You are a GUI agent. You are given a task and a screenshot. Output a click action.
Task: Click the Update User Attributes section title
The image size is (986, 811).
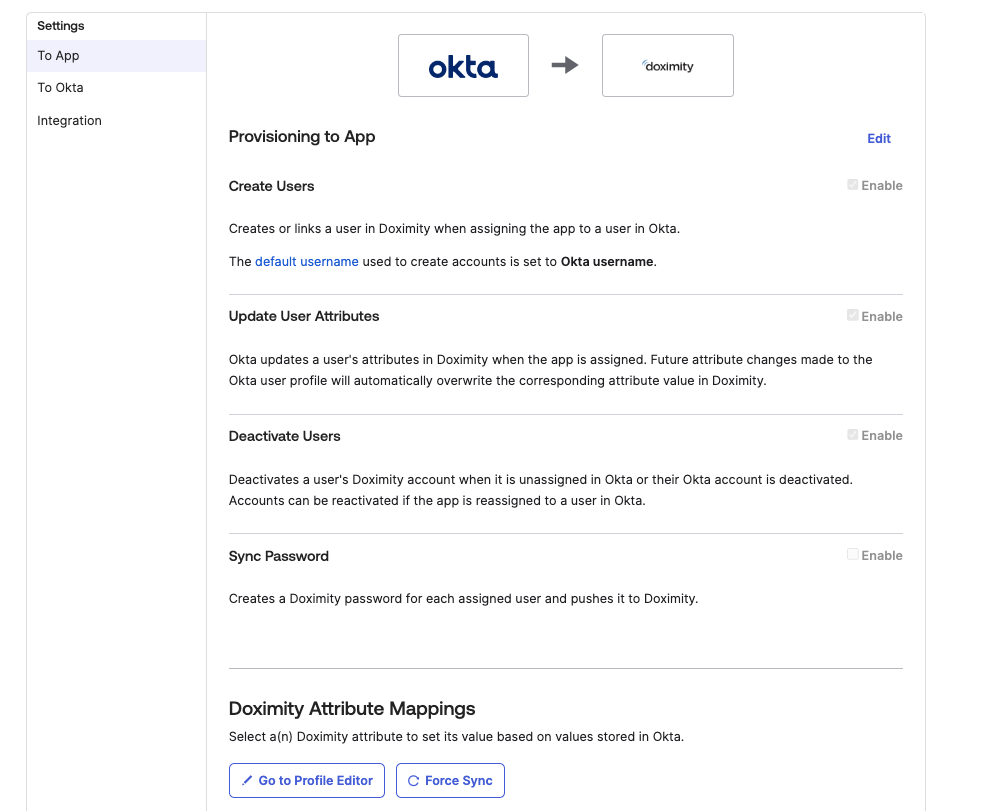(x=304, y=316)
